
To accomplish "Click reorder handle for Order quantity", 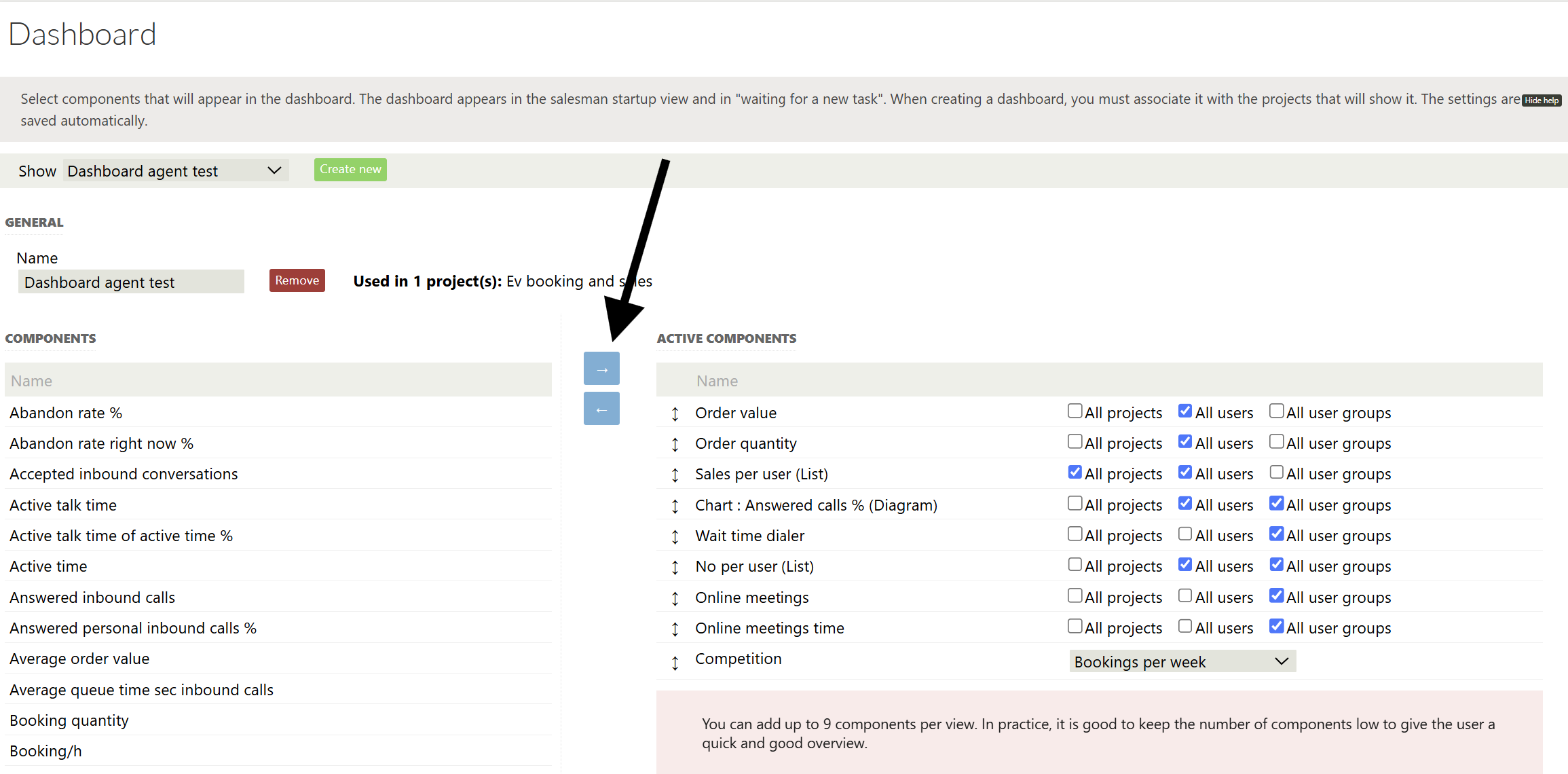I will tap(675, 444).
